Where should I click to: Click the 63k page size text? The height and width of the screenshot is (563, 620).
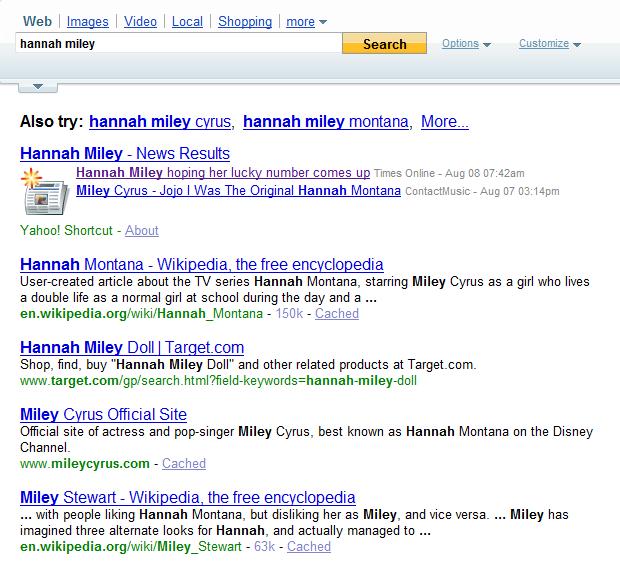[264, 546]
